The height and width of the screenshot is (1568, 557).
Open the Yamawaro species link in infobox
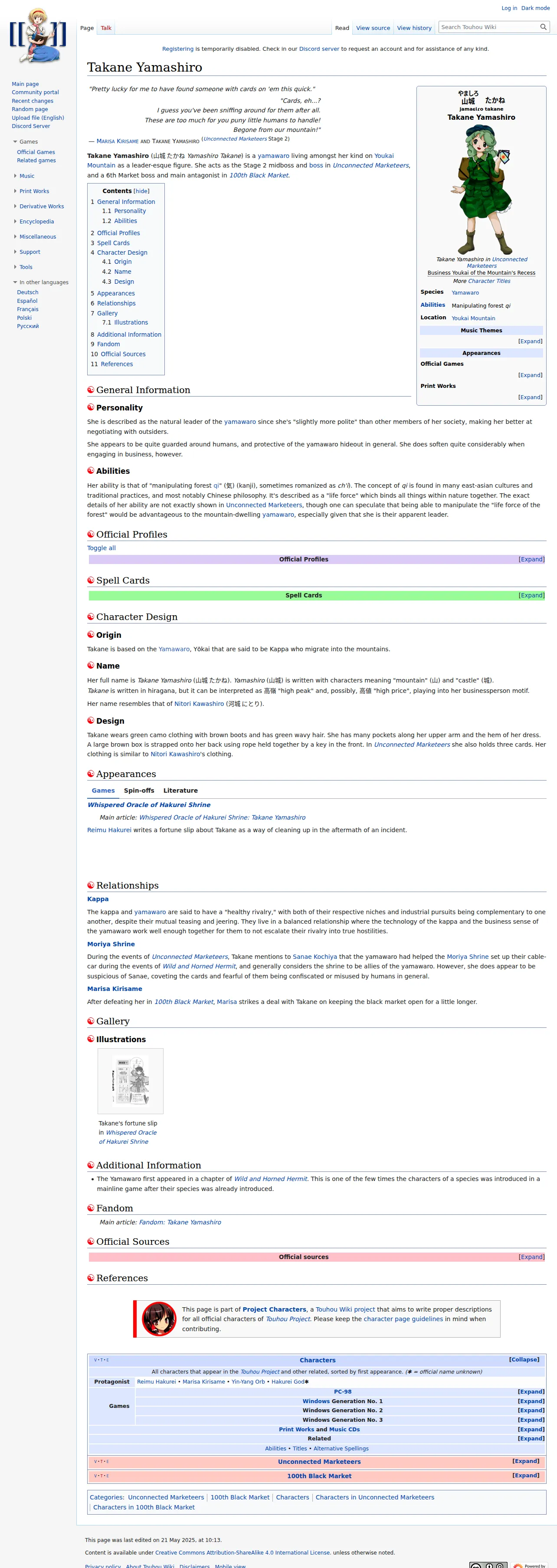465,293
